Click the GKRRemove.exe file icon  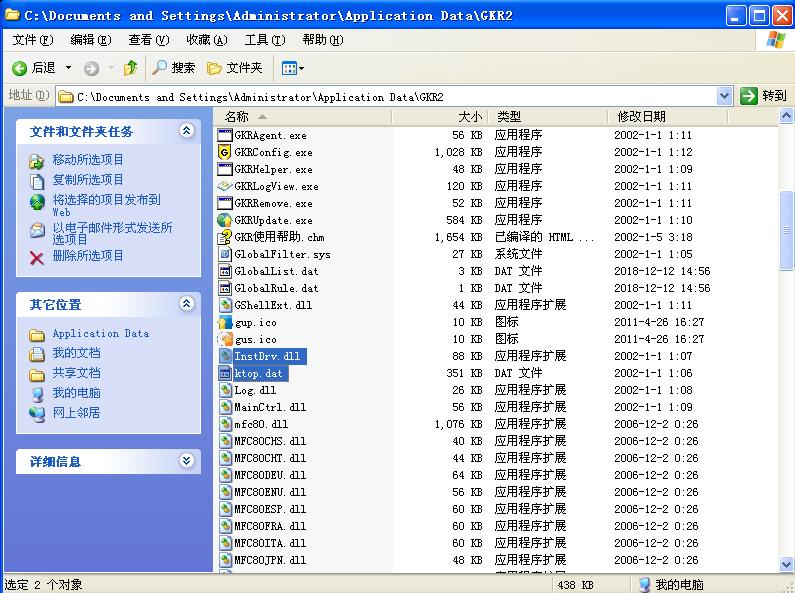[x=224, y=203]
